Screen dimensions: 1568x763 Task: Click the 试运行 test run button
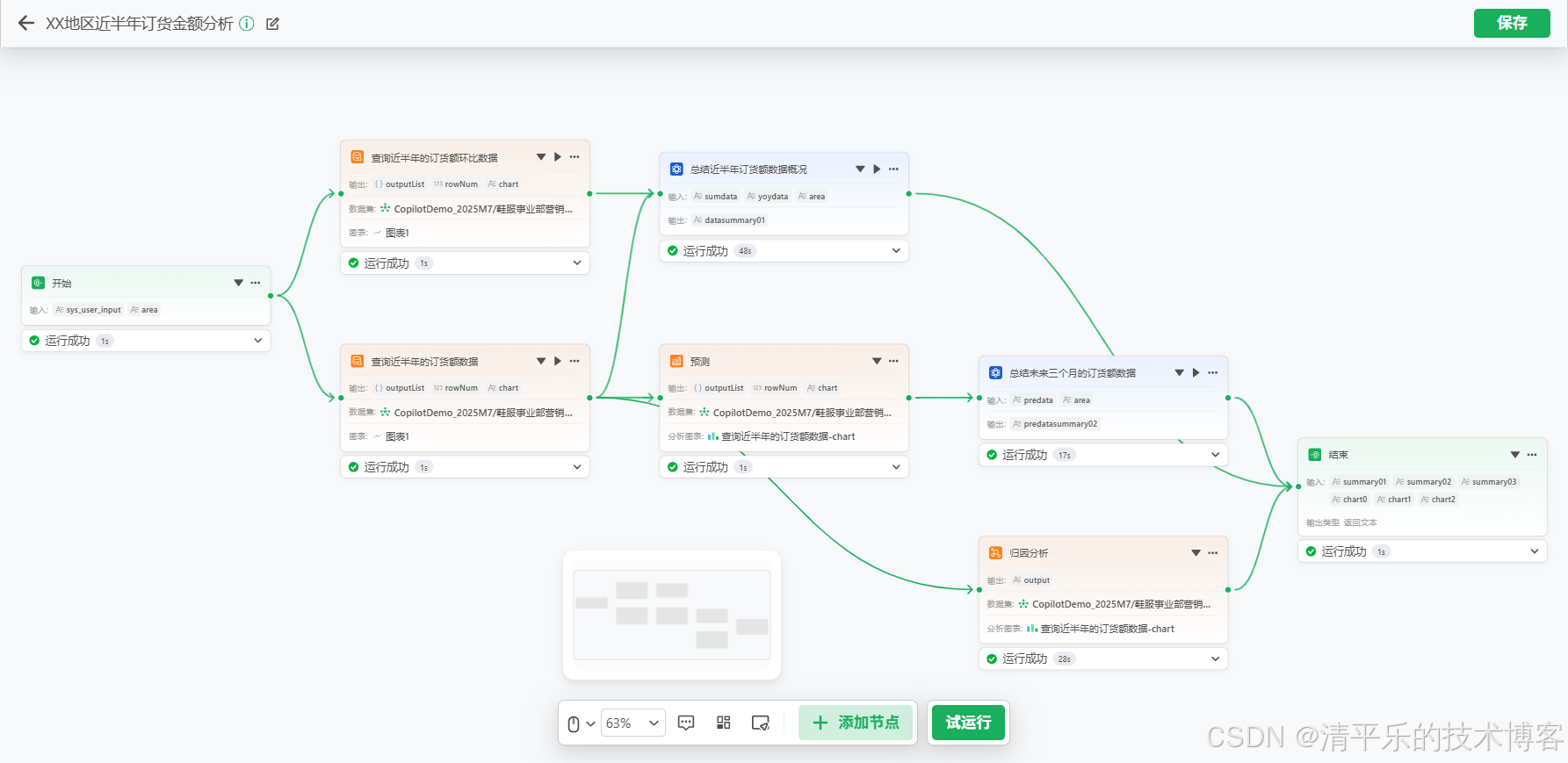(x=968, y=723)
